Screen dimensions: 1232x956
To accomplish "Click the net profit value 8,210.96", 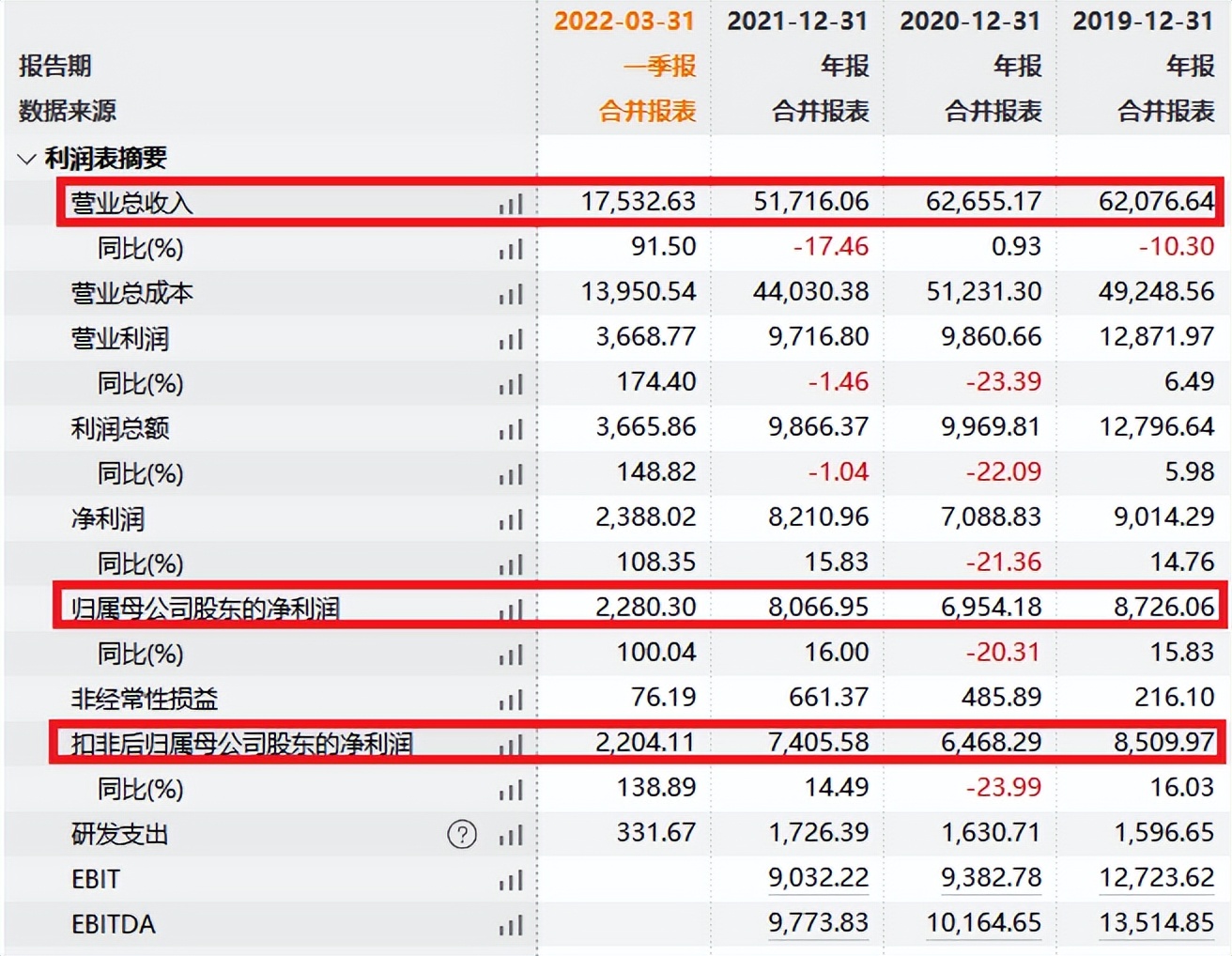I will point(818,517).
